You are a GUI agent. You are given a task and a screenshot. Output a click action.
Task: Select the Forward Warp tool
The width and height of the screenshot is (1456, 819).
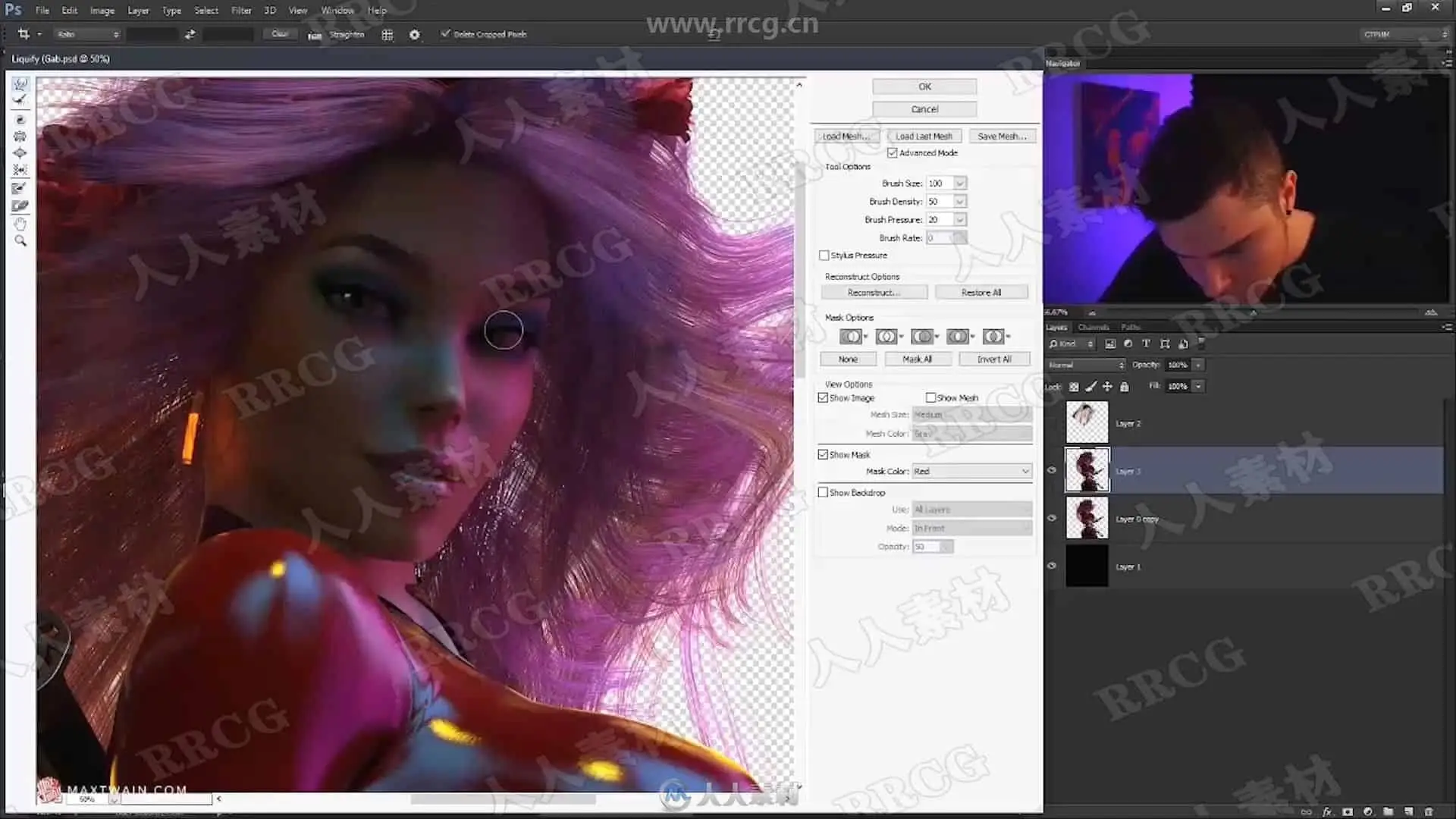(x=20, y=83)
